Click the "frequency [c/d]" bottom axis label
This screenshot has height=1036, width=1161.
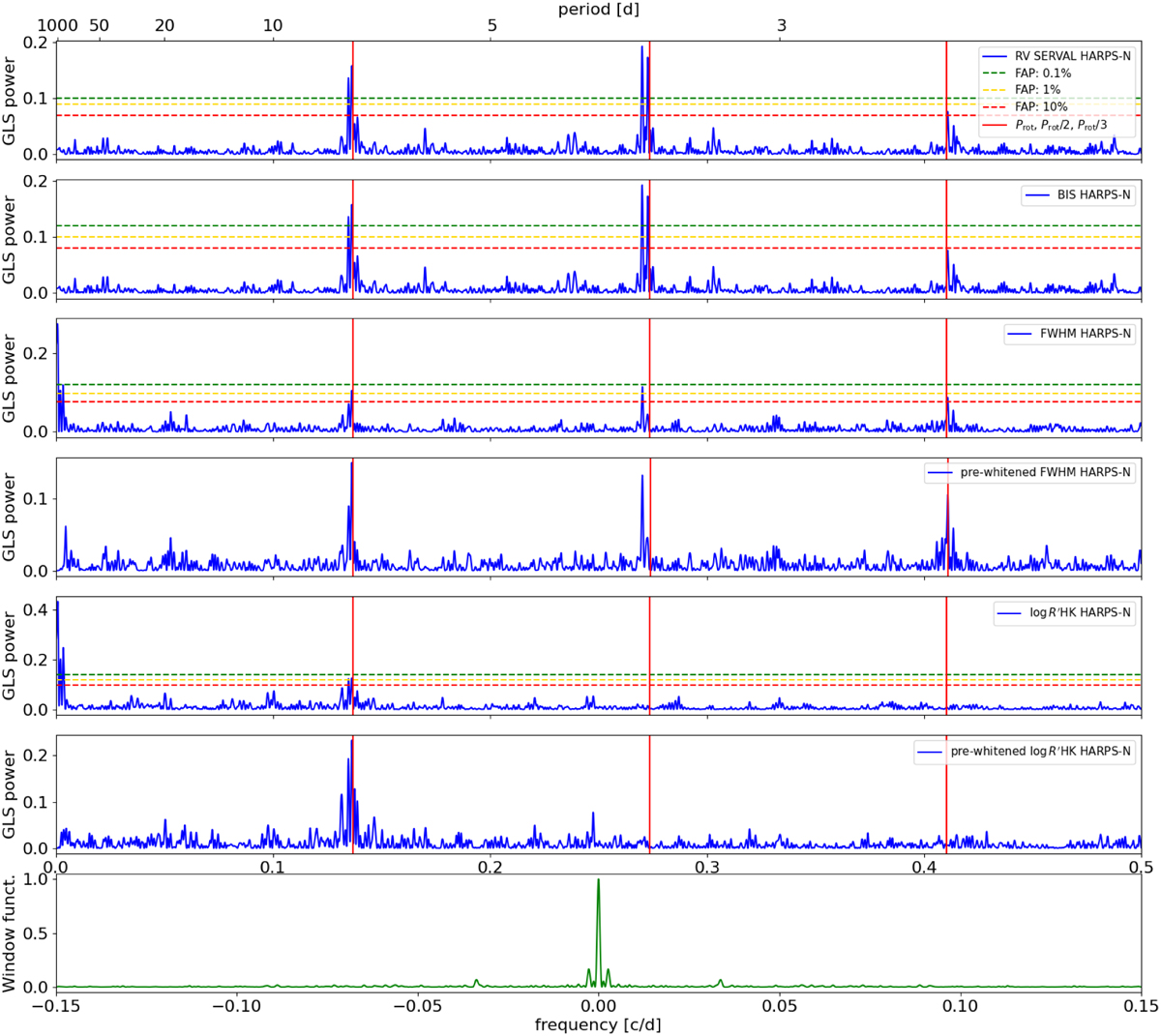pyautogui.click(x=598, y=1023)
